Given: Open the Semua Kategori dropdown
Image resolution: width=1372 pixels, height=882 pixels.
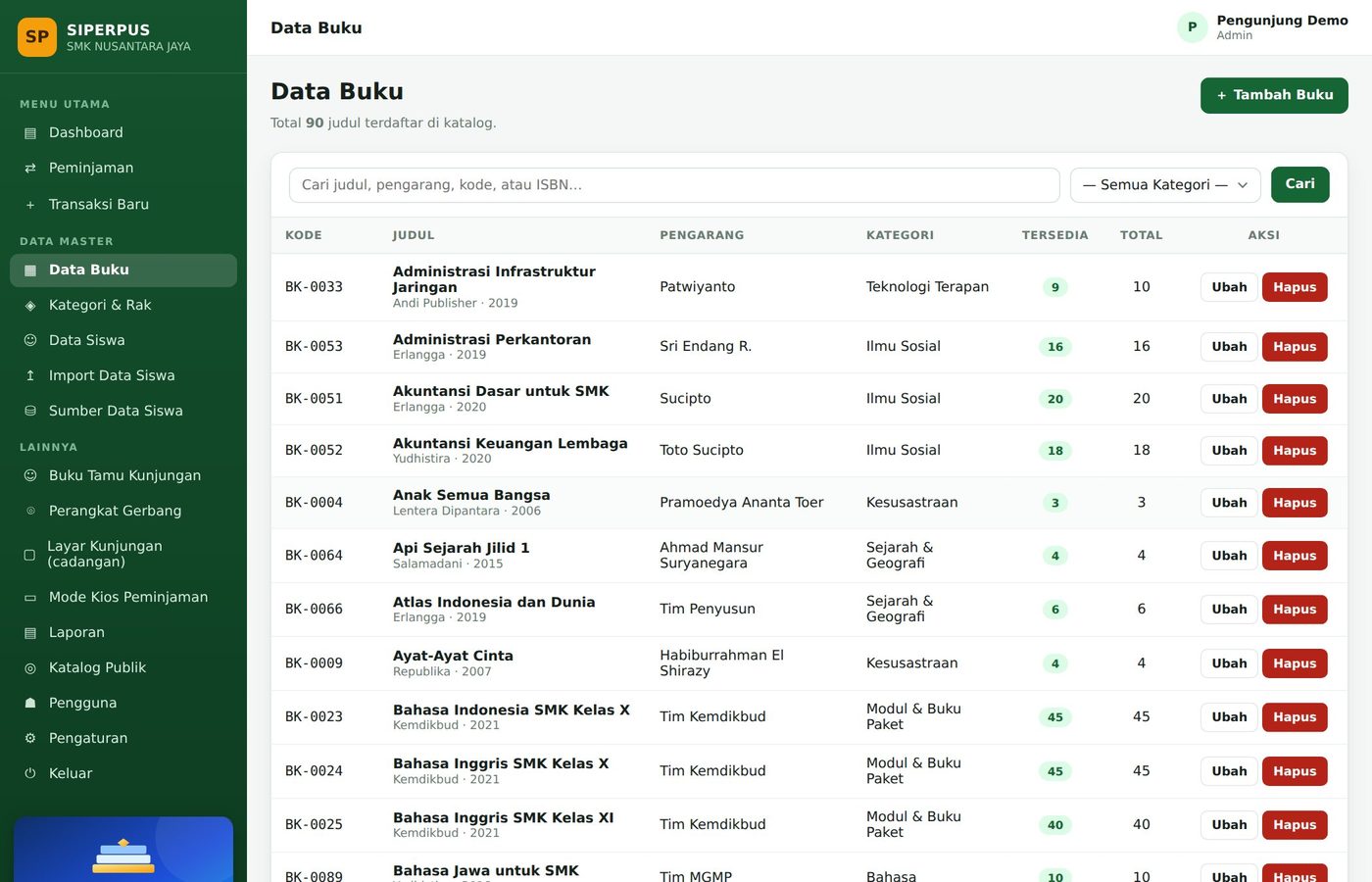Looking at the screenshot, I should click(1165, 185).
